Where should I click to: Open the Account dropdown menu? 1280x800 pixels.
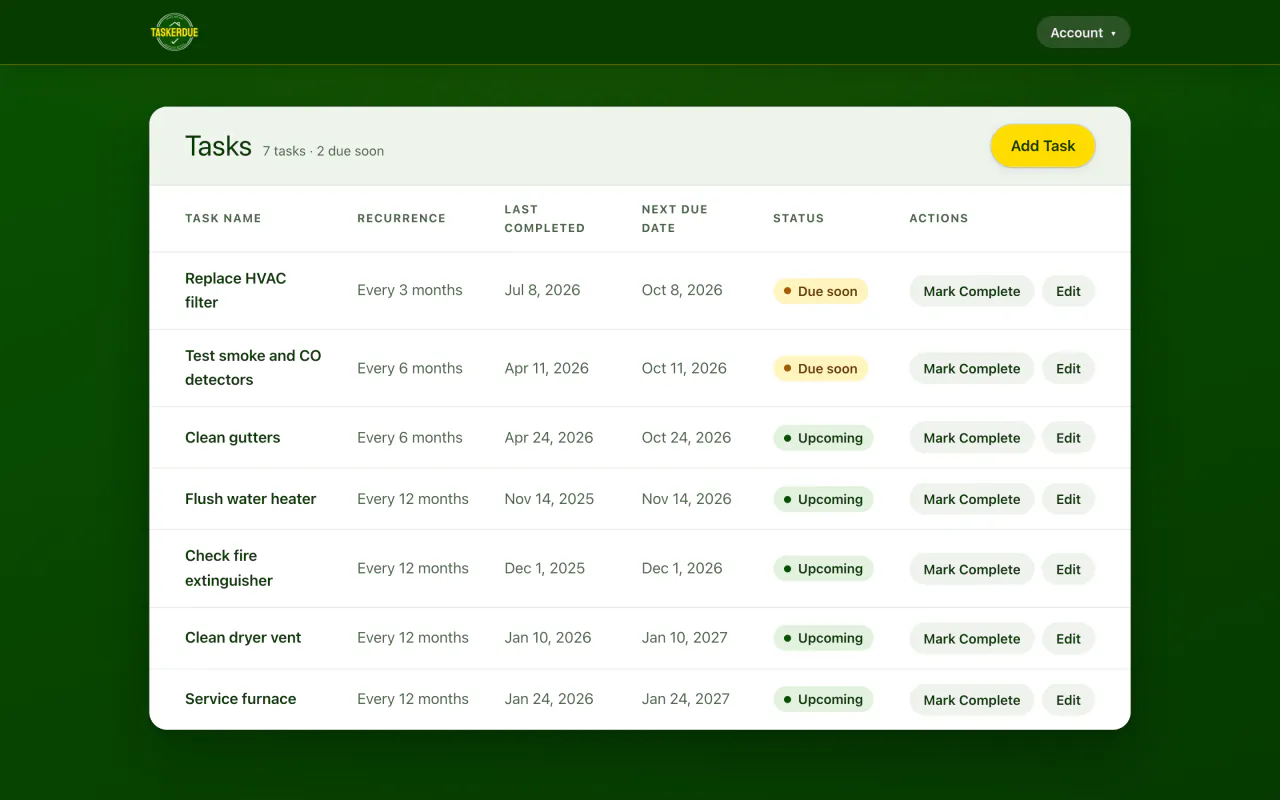(x=1083, y=33)
